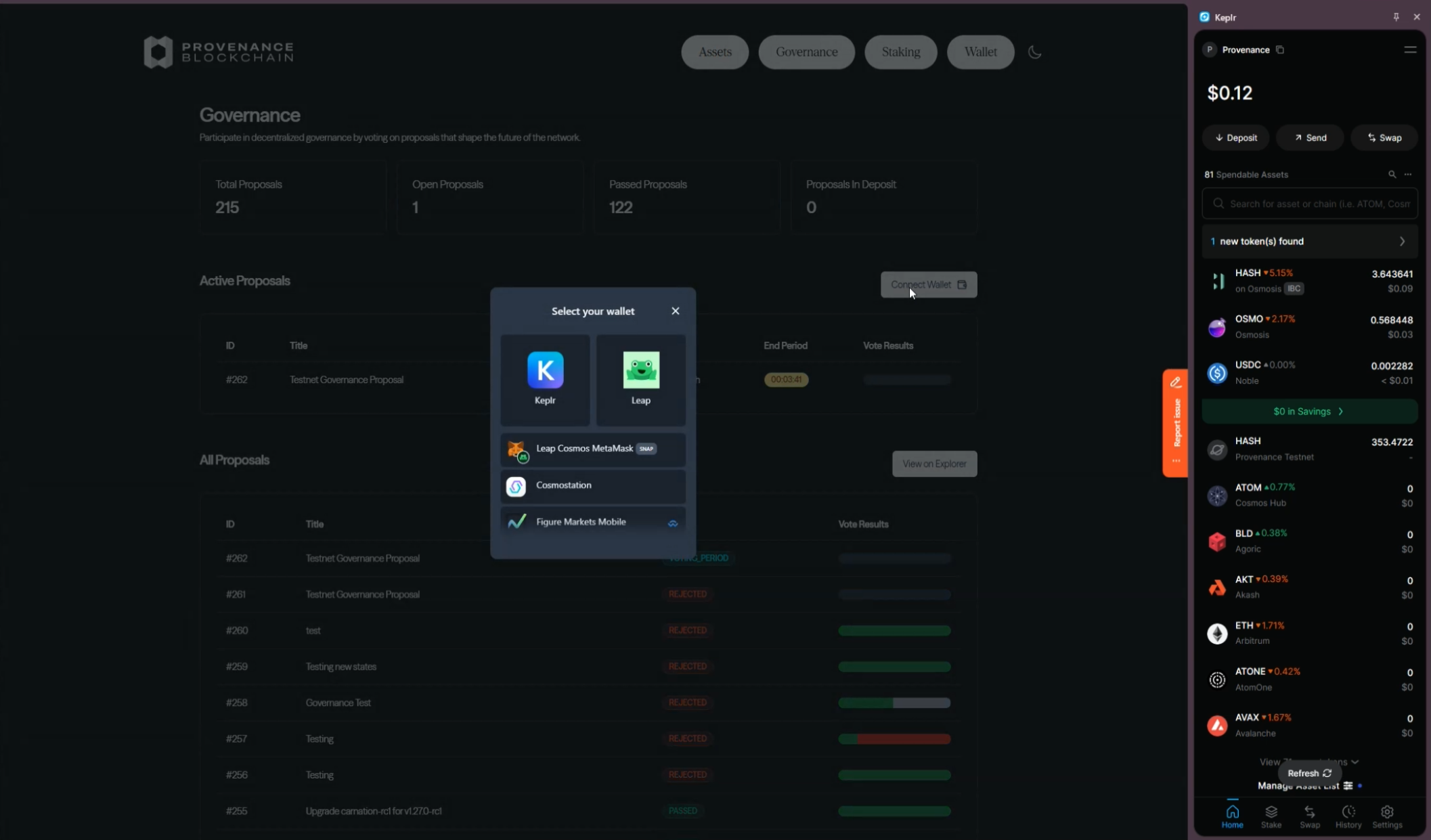Expand the new token(s) found chevron
1431x840 pixels.
point(1402,242)
